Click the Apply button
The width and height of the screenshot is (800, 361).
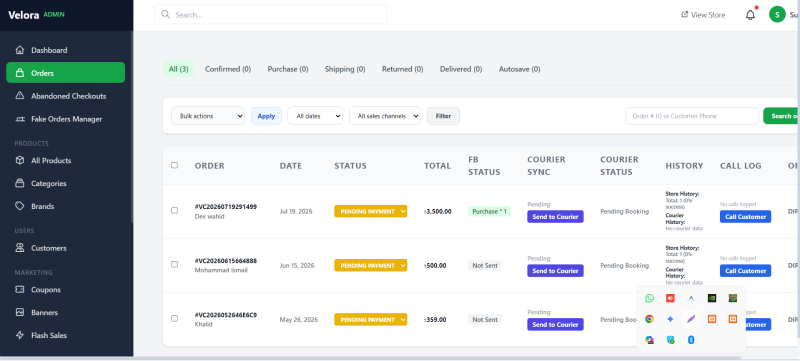point(266,116)
